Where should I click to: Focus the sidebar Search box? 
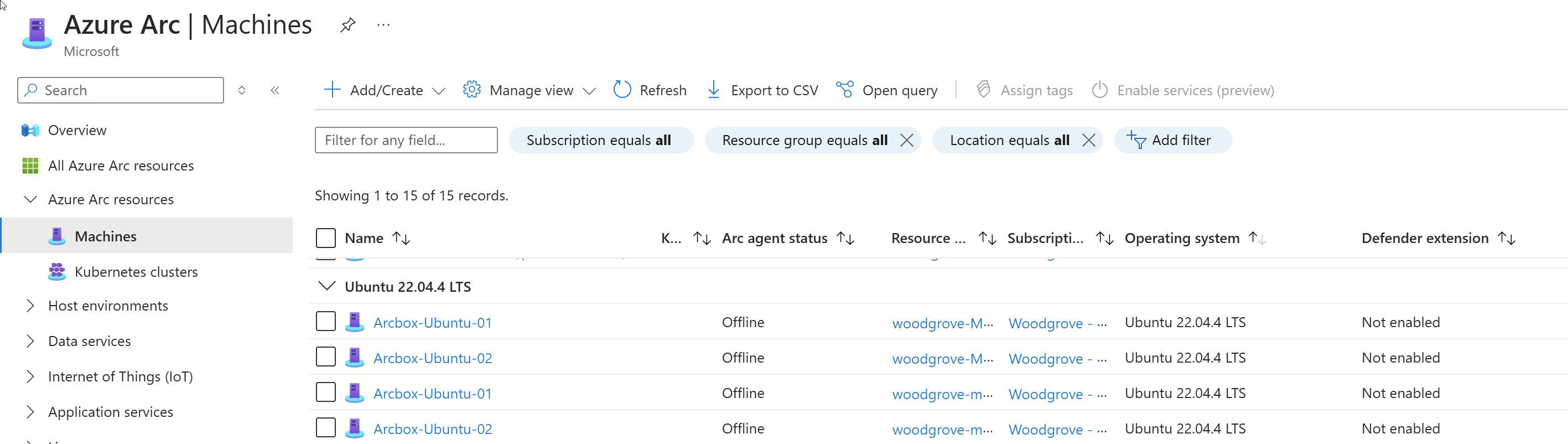pos(121,90)
